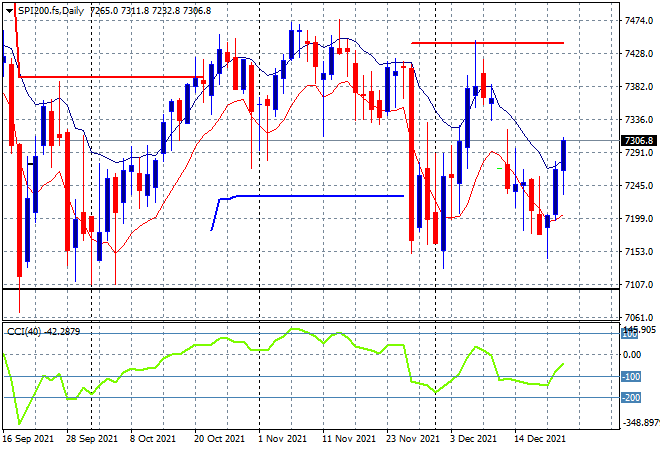The width and height of the screenshot is (660, 450).
Task: Select the blue horizontal support line near 7230
Action: [320, 196]
